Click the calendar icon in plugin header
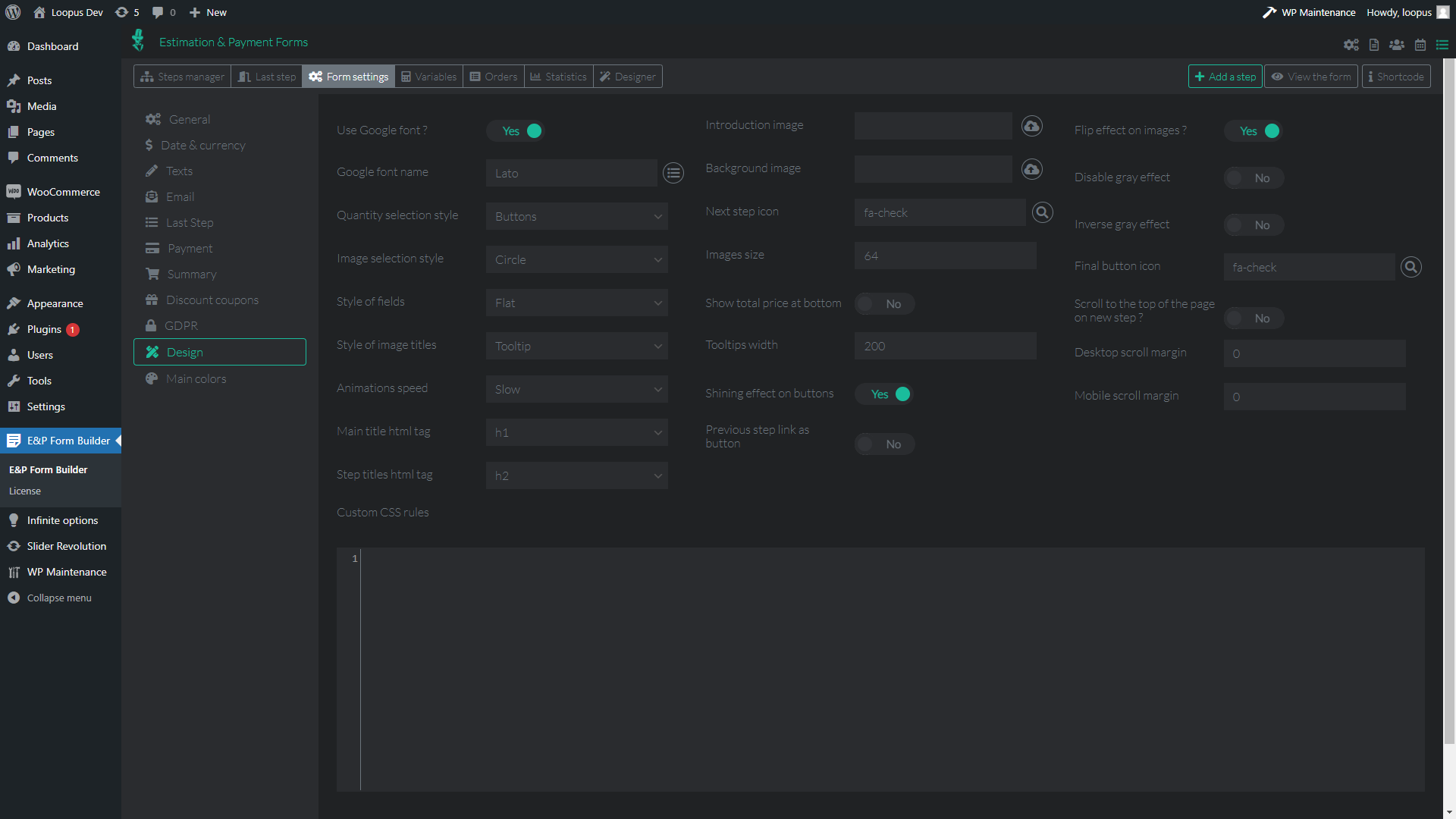This screenshot has height=819, width=1456. pos(1420,45)
